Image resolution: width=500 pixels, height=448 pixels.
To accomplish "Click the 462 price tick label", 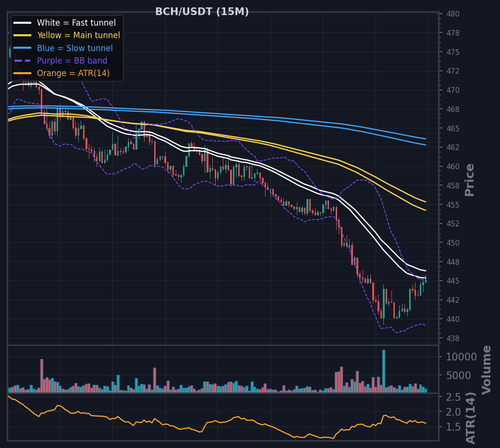I will tap(453, 147).
